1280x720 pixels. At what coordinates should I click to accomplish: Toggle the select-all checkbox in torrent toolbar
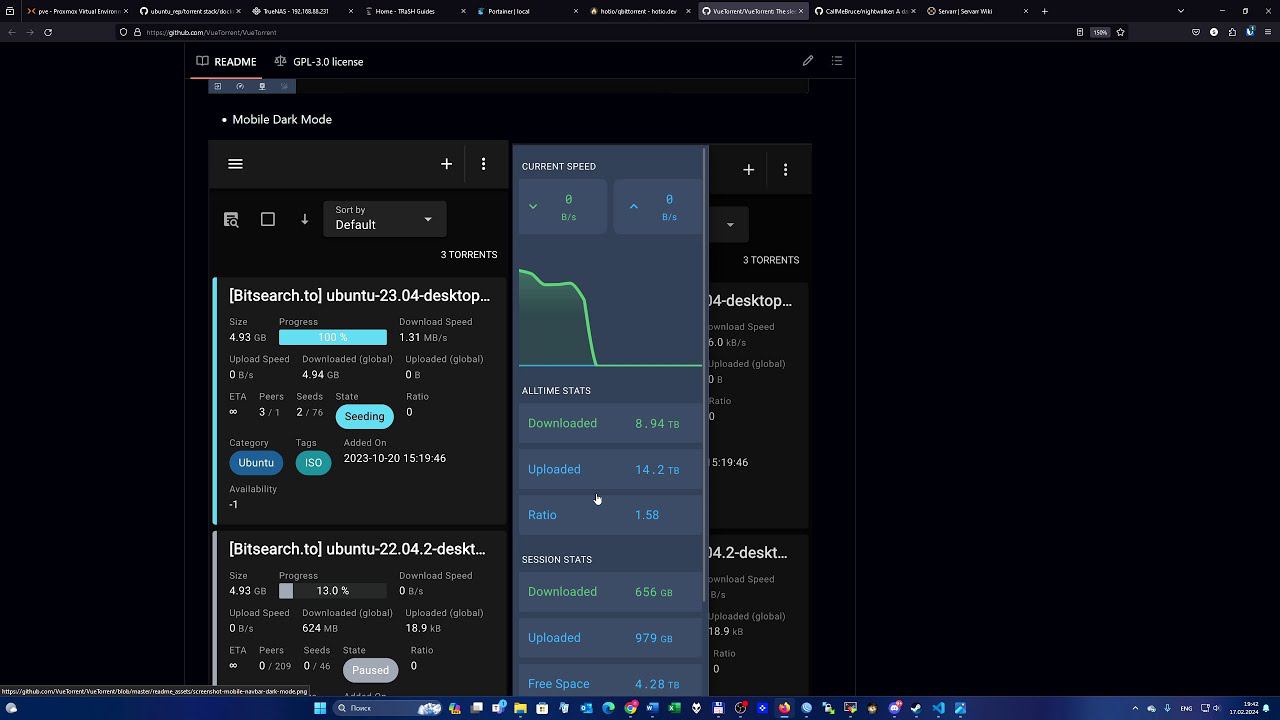coord(268,219)
